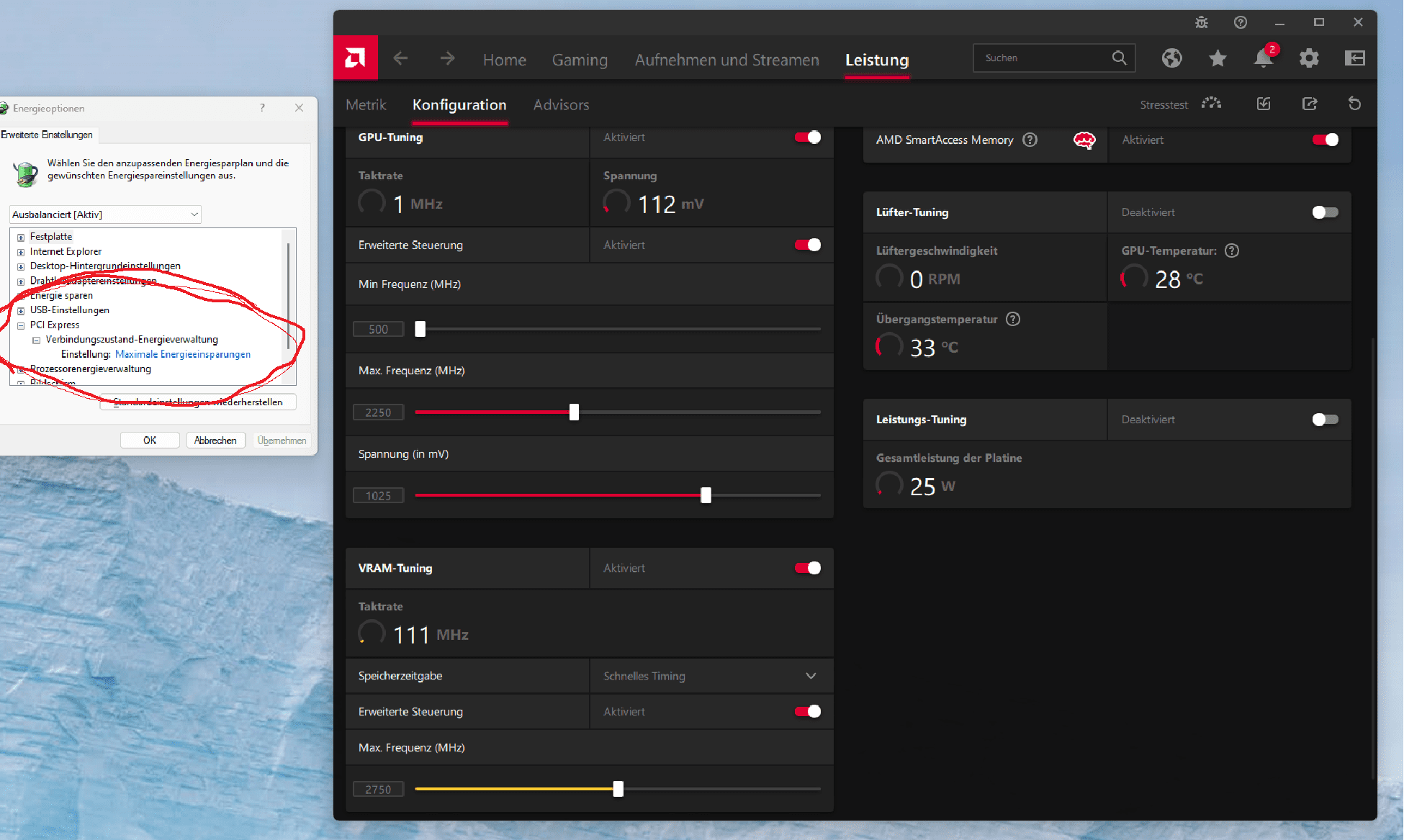The image size is (1404, 840).
Task: Open the Advisors sub-tab
Action: click(562, 105)
